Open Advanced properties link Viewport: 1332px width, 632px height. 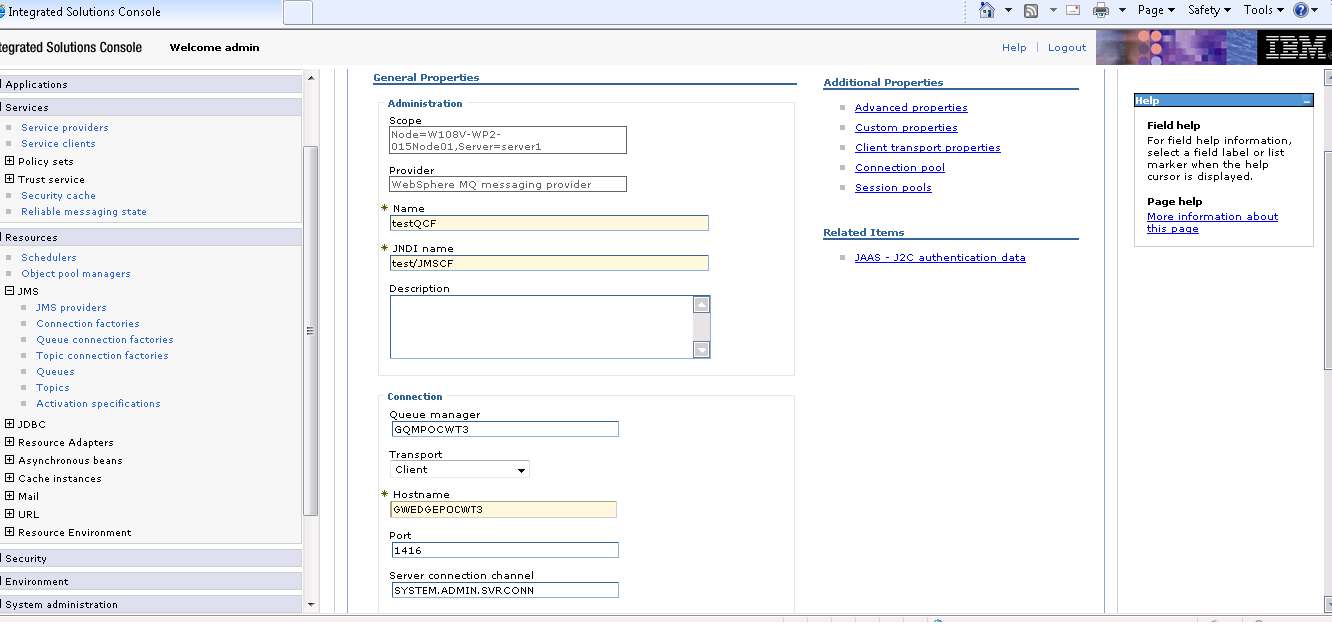911,108
